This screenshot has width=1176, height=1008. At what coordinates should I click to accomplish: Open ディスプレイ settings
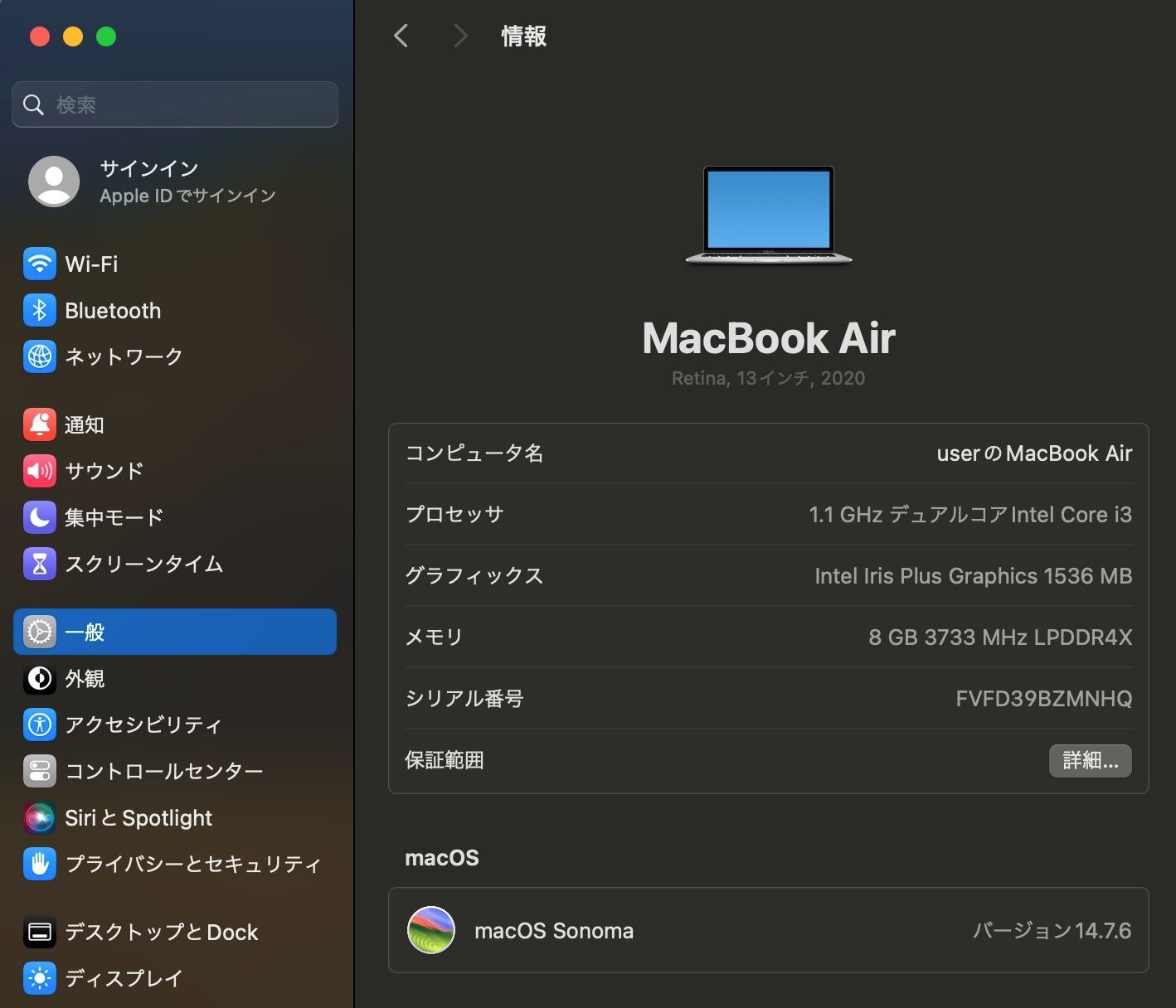click(x=175, y=978)
